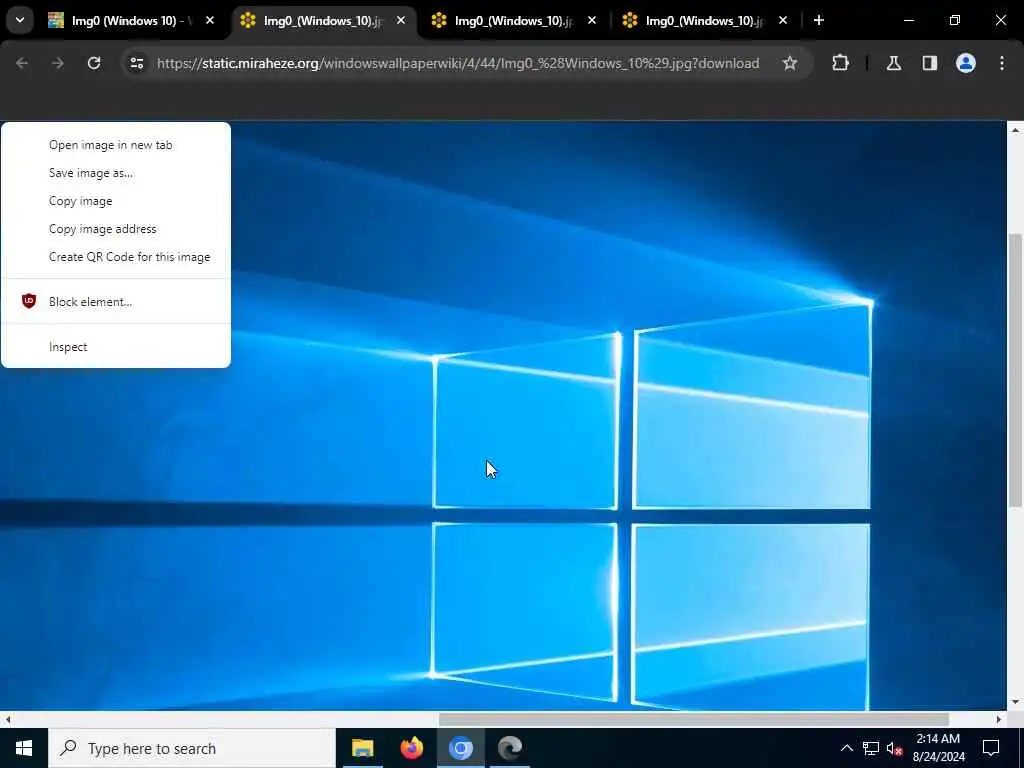1024x768 pixels.
Task: Open Microsoft Edge from taskbar
Action: coord(510,748)
